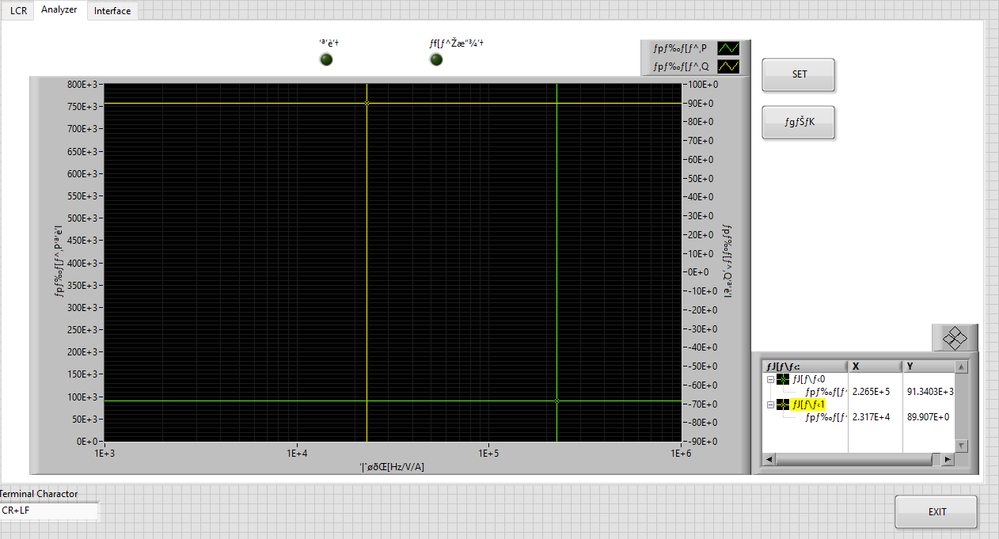999x539 pixels.
Task: Click the yellow crosshair cursor 1 icon
Action: pos(783,405)
